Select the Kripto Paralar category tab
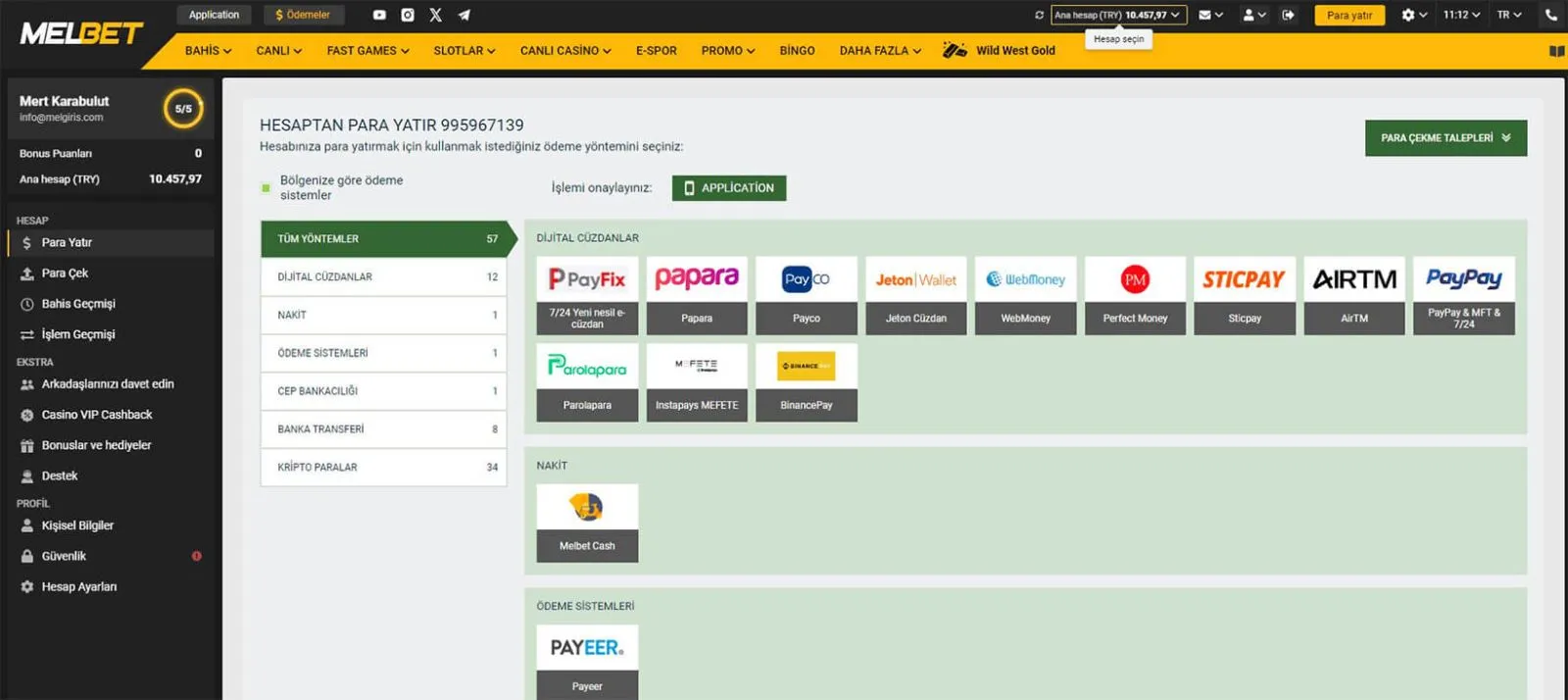The height and width of the screenshot is (700, 1568). (x=383, y=468)
